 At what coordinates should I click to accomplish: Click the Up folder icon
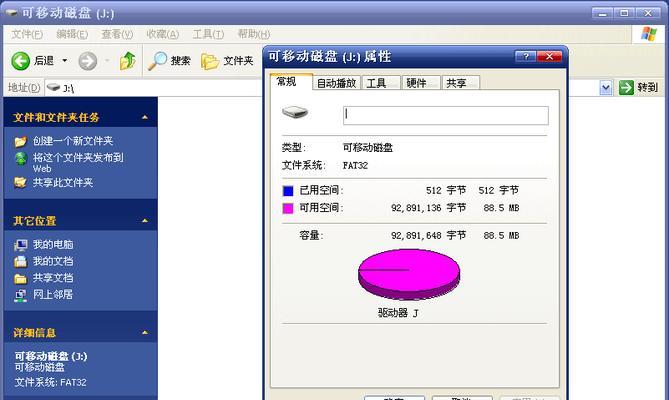tap(127, 61)
